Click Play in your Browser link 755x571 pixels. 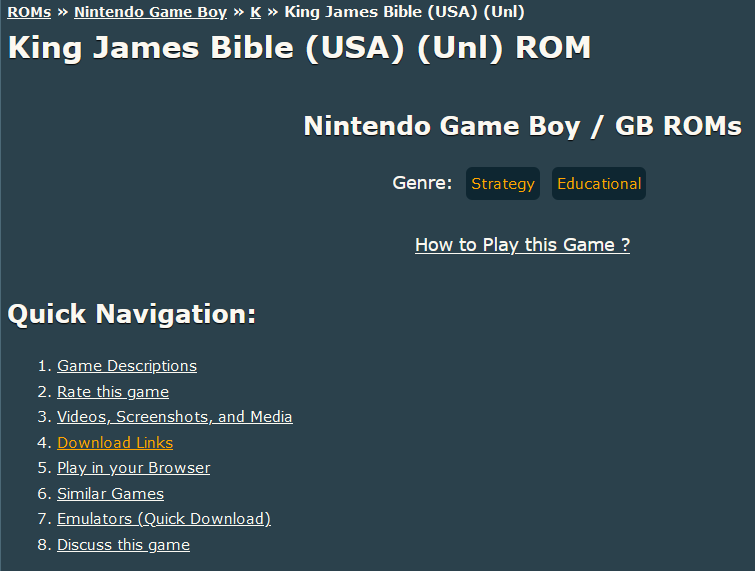click(133, 468)
